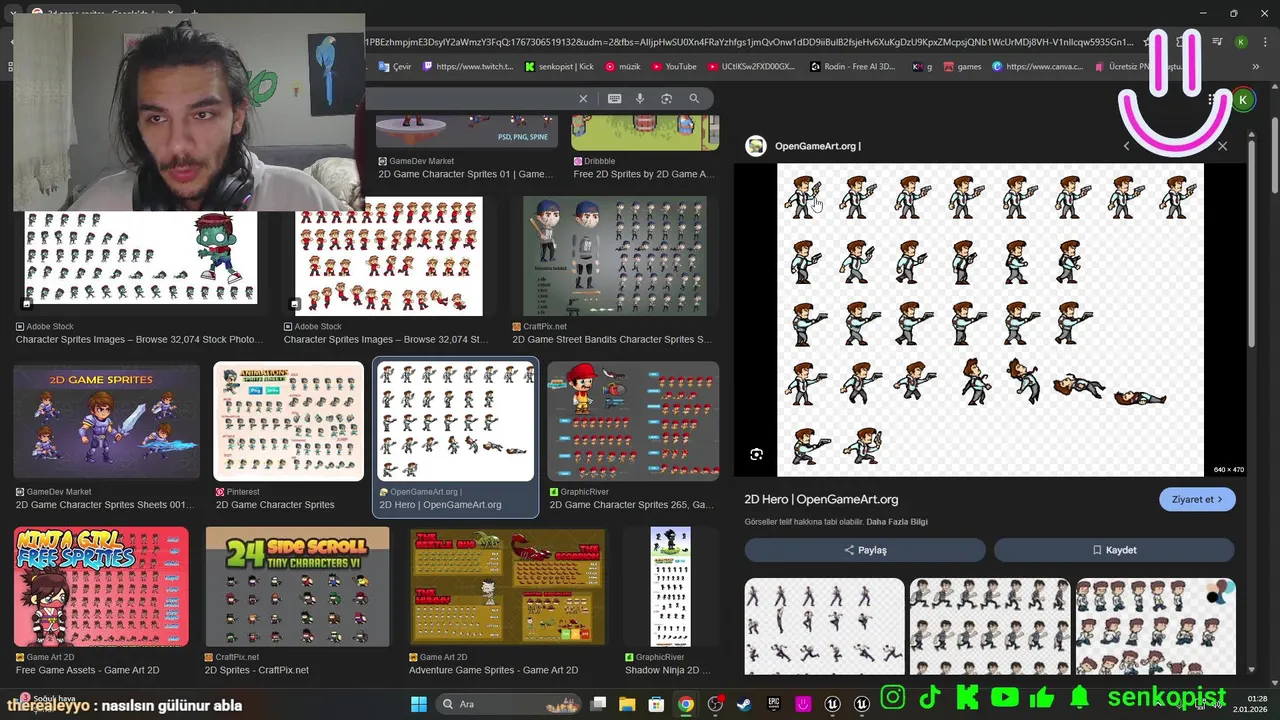1280x720 pixels.
Task: Open Task View on the taskbar
Action: [598, 704]
